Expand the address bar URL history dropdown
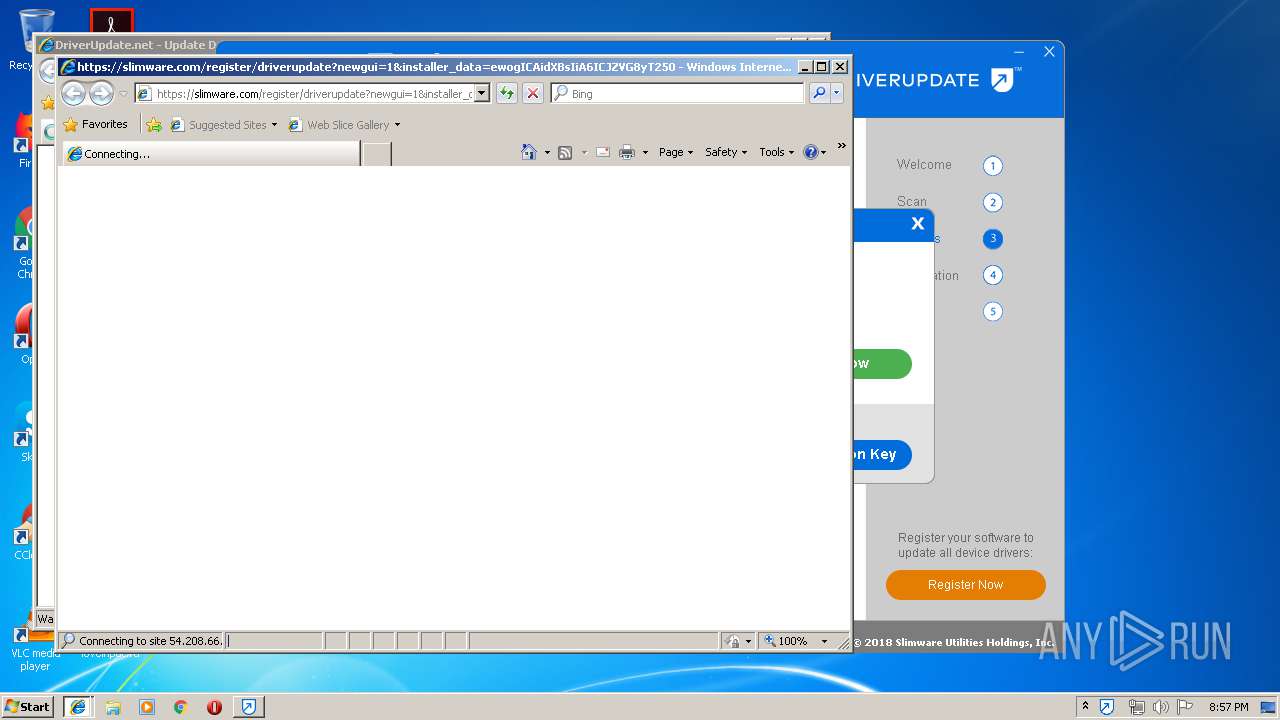The image size is (1280, 720). click(x=481, y=93)
